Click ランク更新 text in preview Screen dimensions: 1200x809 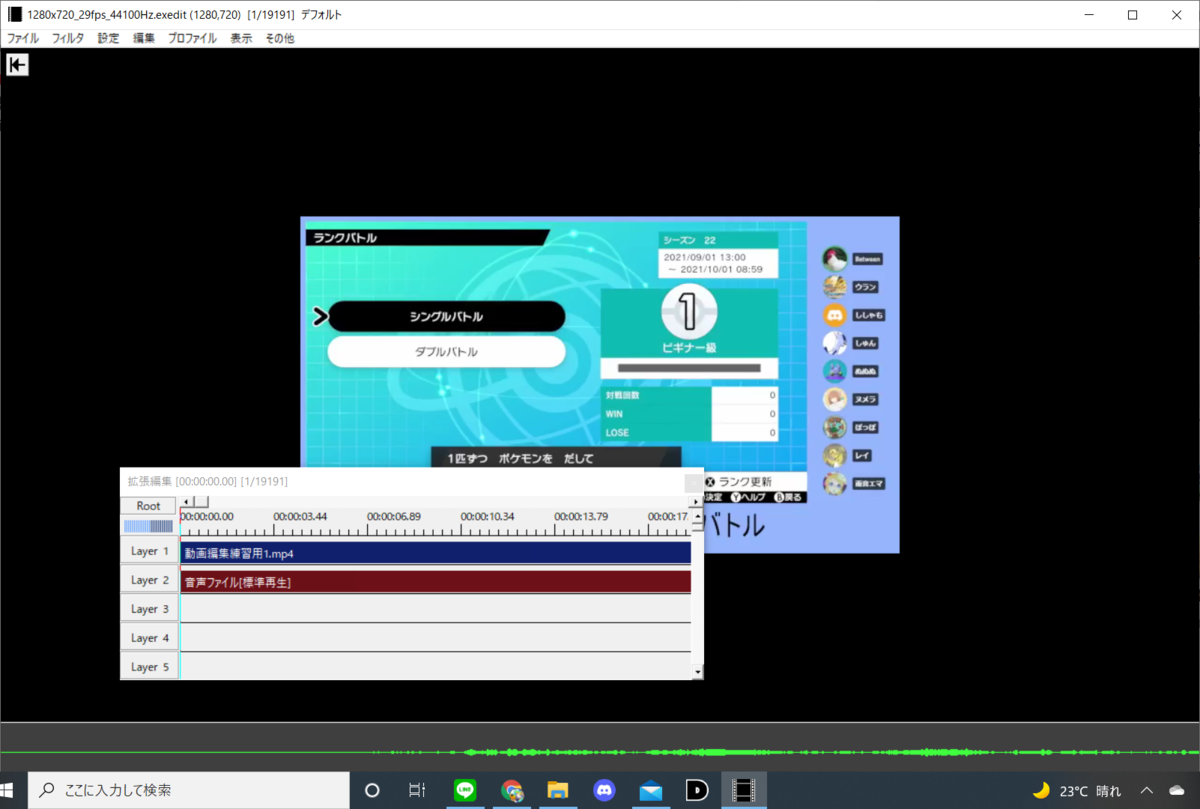(745, 482)
